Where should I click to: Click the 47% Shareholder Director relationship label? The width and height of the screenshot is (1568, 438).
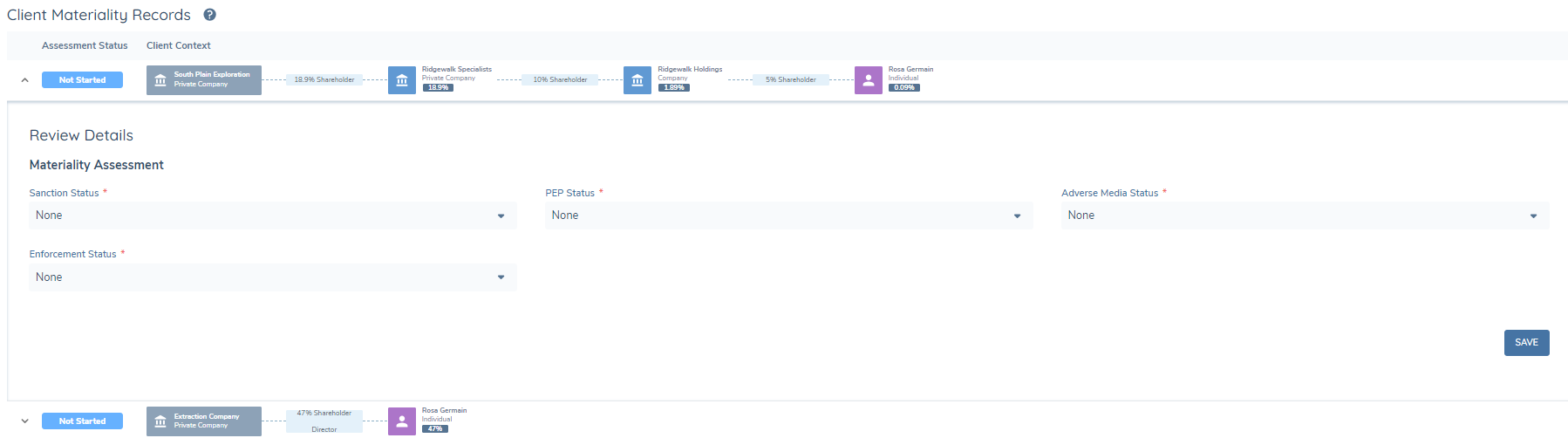(x=324, y=421)
